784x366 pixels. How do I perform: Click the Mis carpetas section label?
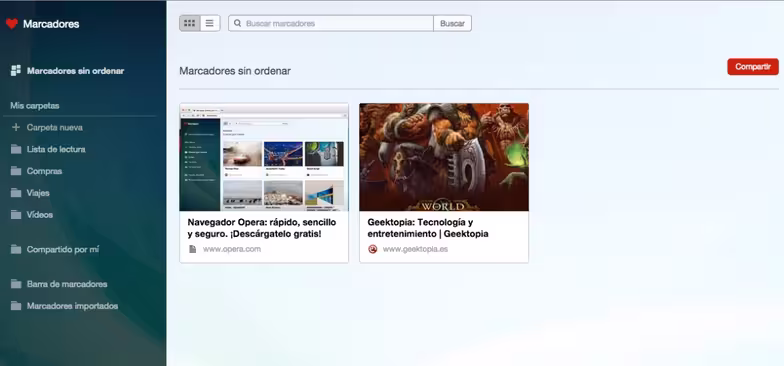pyautogui.click(x=35, y=106)
